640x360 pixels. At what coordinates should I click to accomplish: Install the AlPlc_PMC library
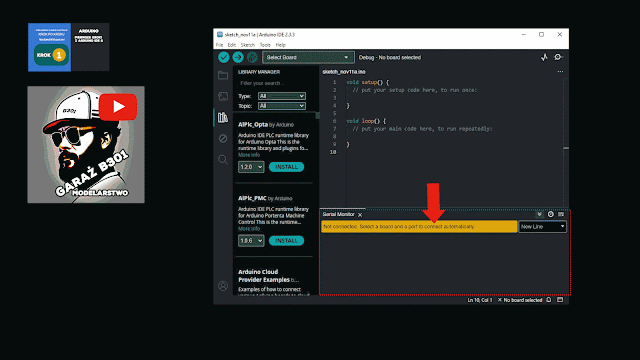tap(286, 241)
